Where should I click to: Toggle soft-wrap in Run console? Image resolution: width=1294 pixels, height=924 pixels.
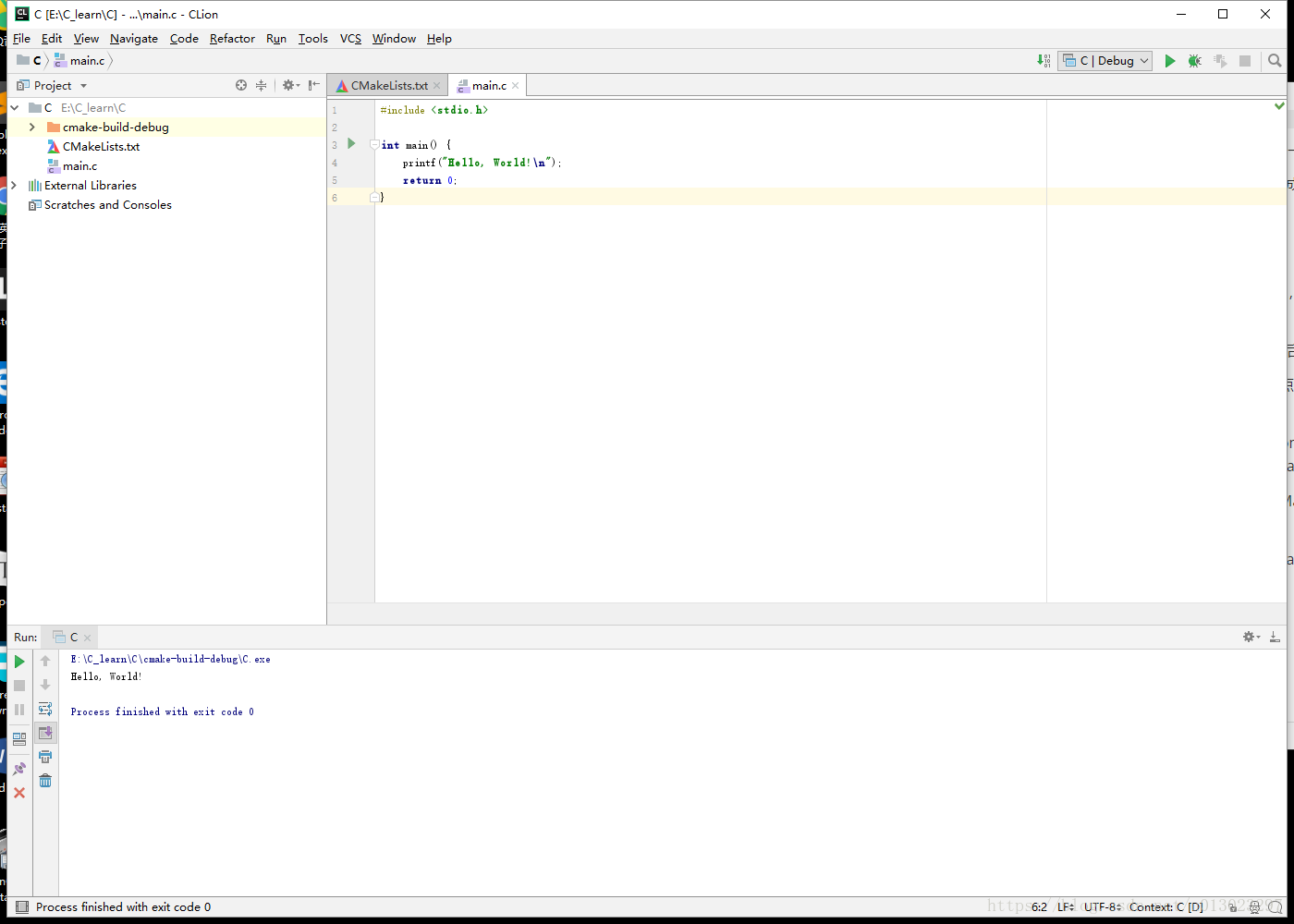(45, 709)
